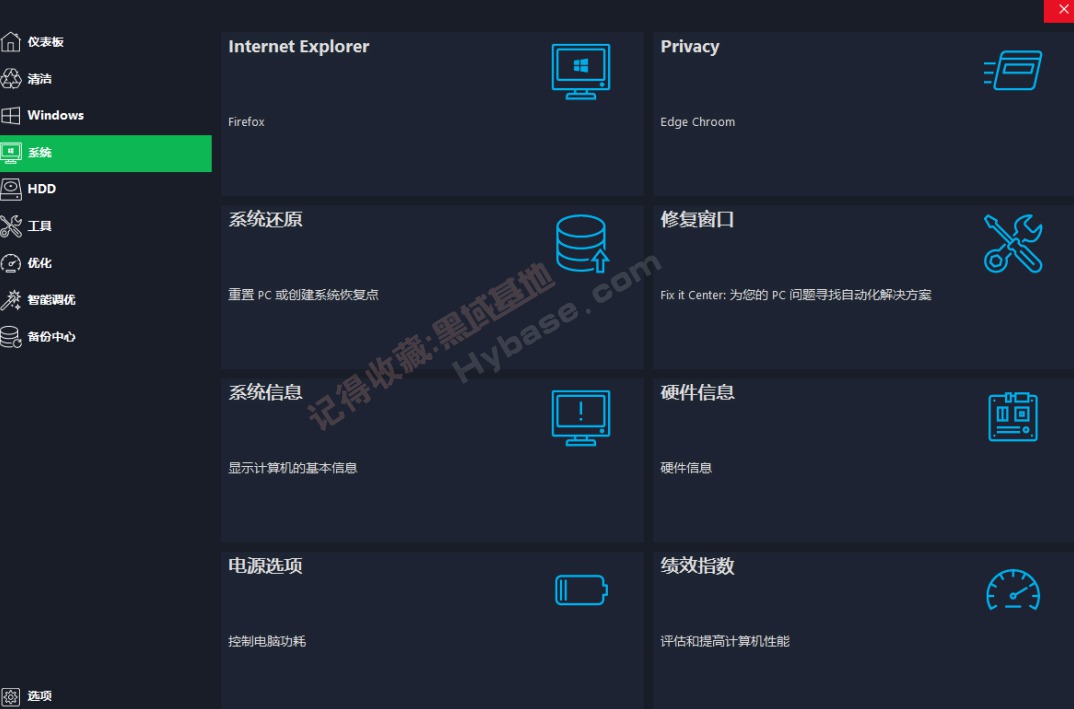This screenshot has width=1074, height=709.
Task: Select the highlighted 系统 menu item
Action: (x=106, y=153)
